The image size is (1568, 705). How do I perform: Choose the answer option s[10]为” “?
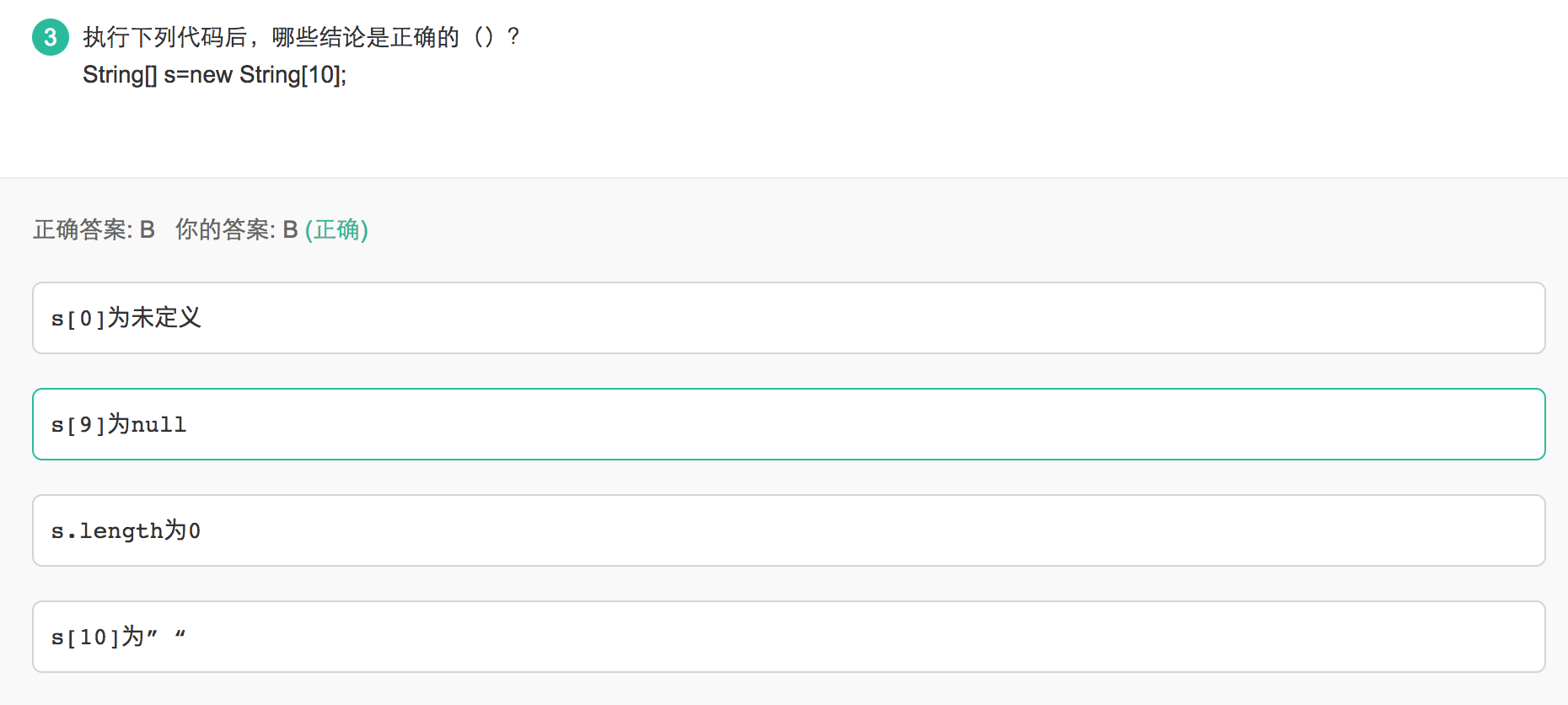pyautogui.click(x=788, y=637)
